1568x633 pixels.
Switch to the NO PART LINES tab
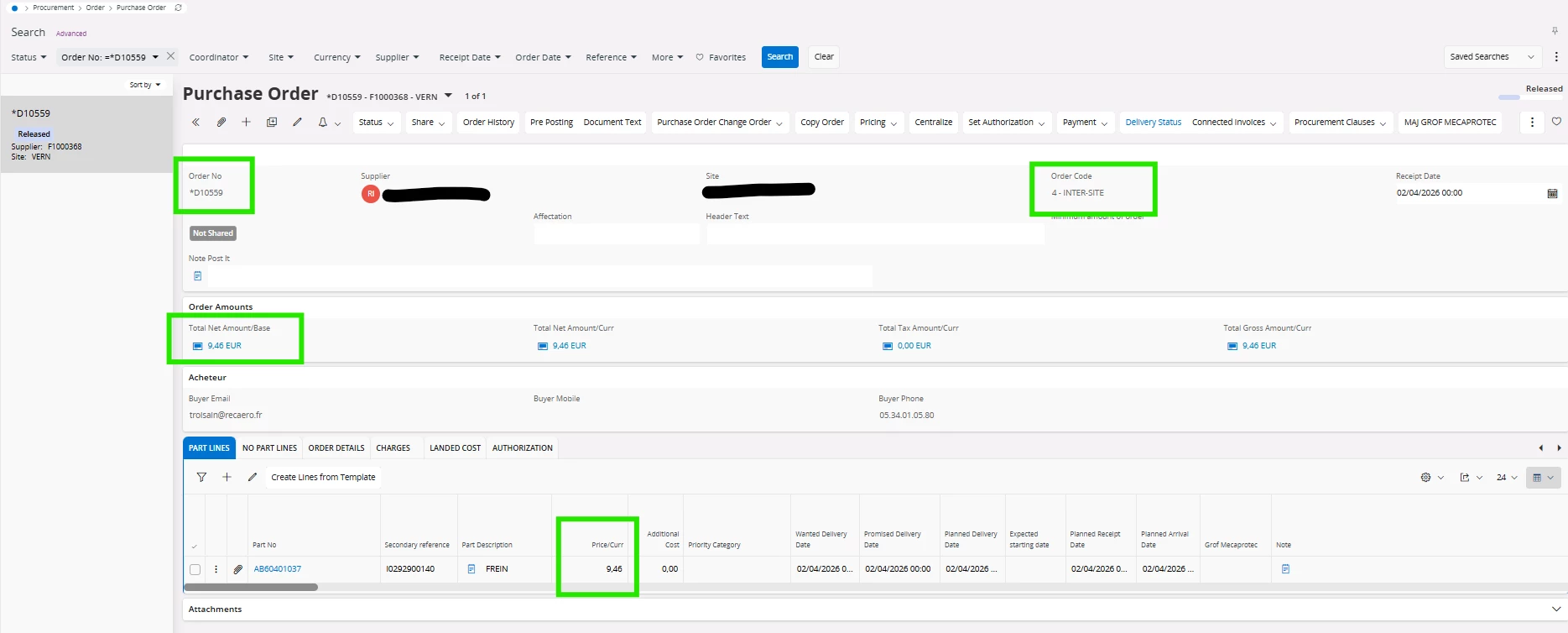pos(269,448)
